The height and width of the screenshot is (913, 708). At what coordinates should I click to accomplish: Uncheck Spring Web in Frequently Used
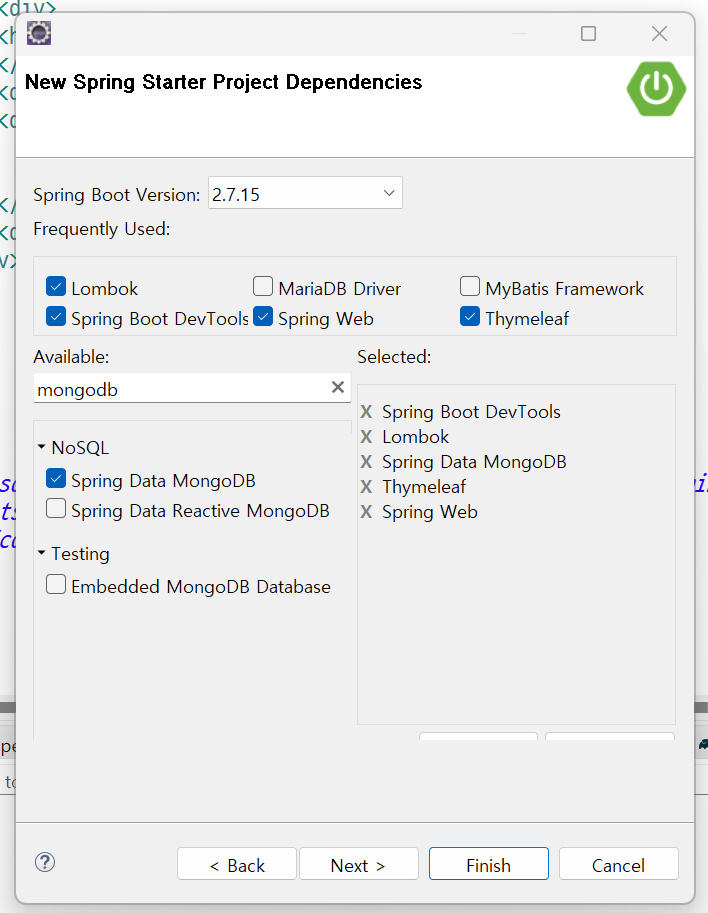(x=263, y=317)
